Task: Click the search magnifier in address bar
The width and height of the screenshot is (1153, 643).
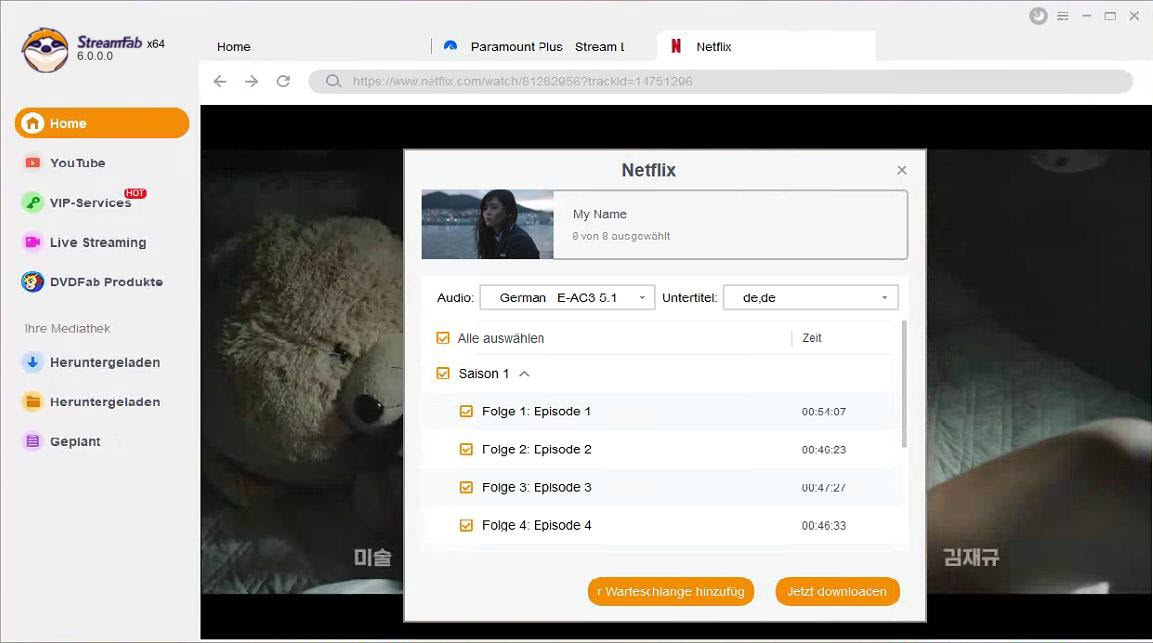Action: click(x=333, y=81)
